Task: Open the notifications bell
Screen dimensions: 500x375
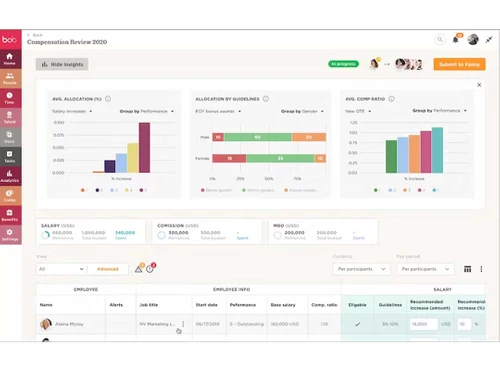Action: [x=456, y=40]
